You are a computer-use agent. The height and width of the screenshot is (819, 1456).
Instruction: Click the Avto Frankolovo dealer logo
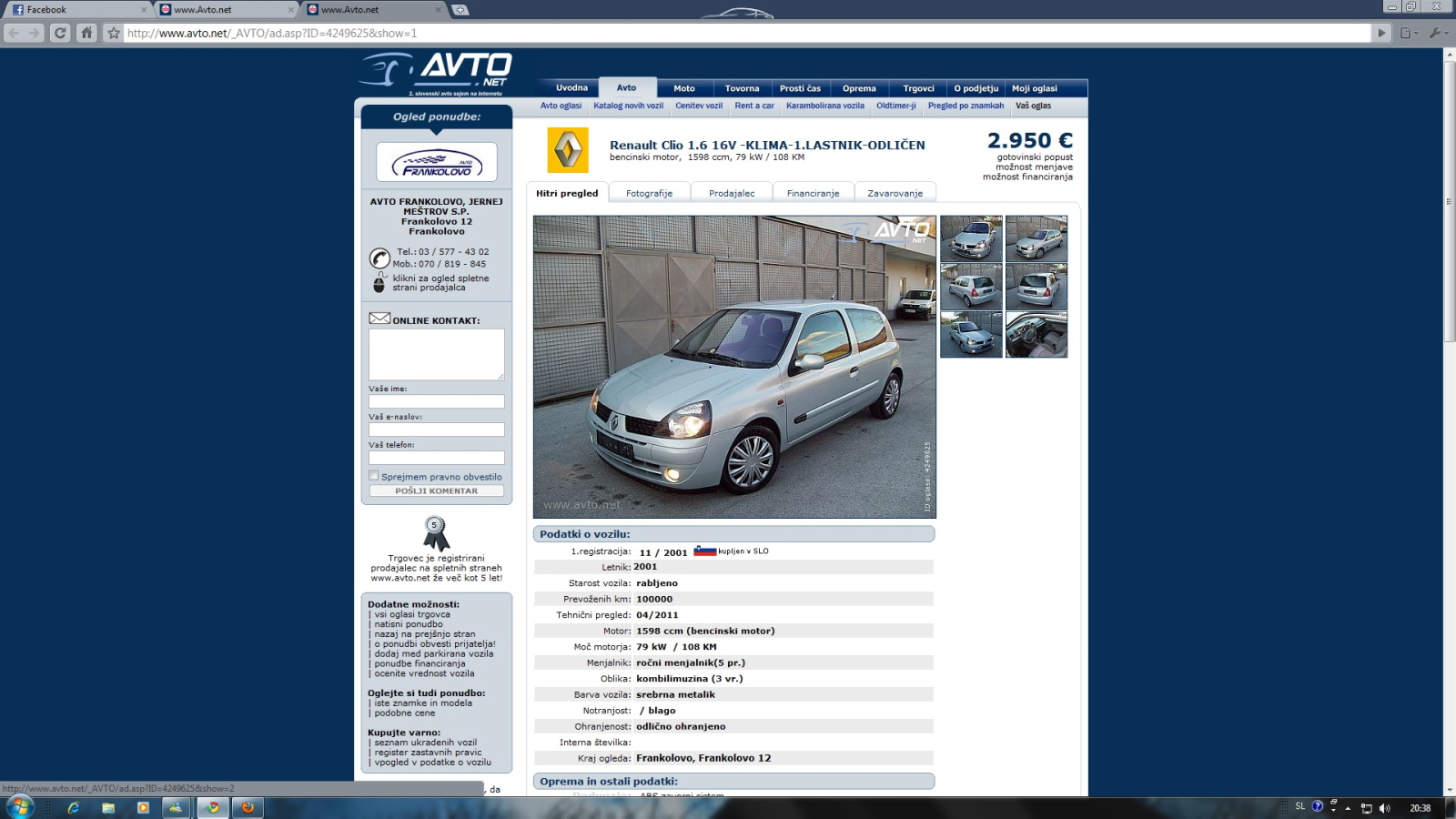(437, 162)
